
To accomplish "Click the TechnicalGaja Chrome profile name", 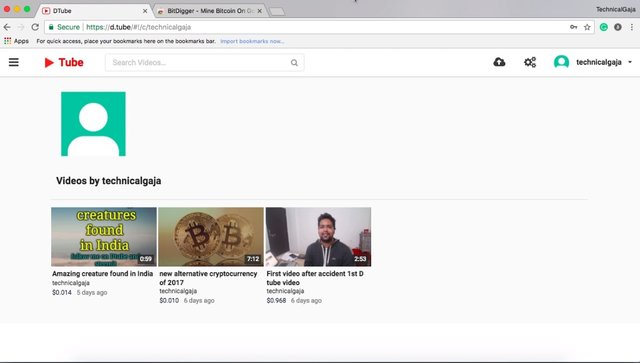I will click(x=616, y=9).
